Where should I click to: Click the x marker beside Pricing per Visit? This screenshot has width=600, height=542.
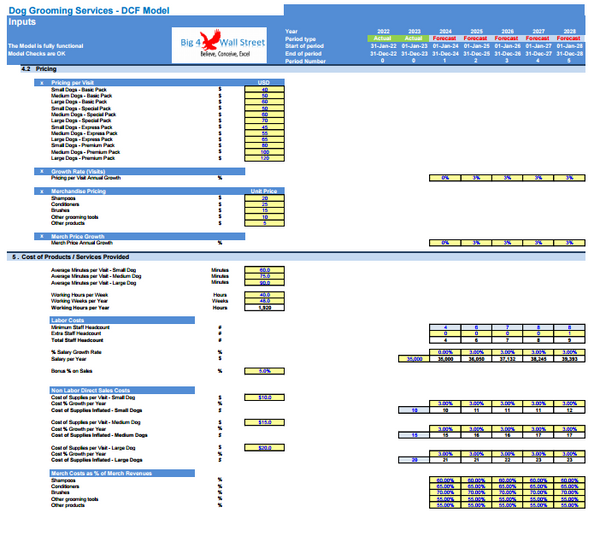(x=41, y=82)
